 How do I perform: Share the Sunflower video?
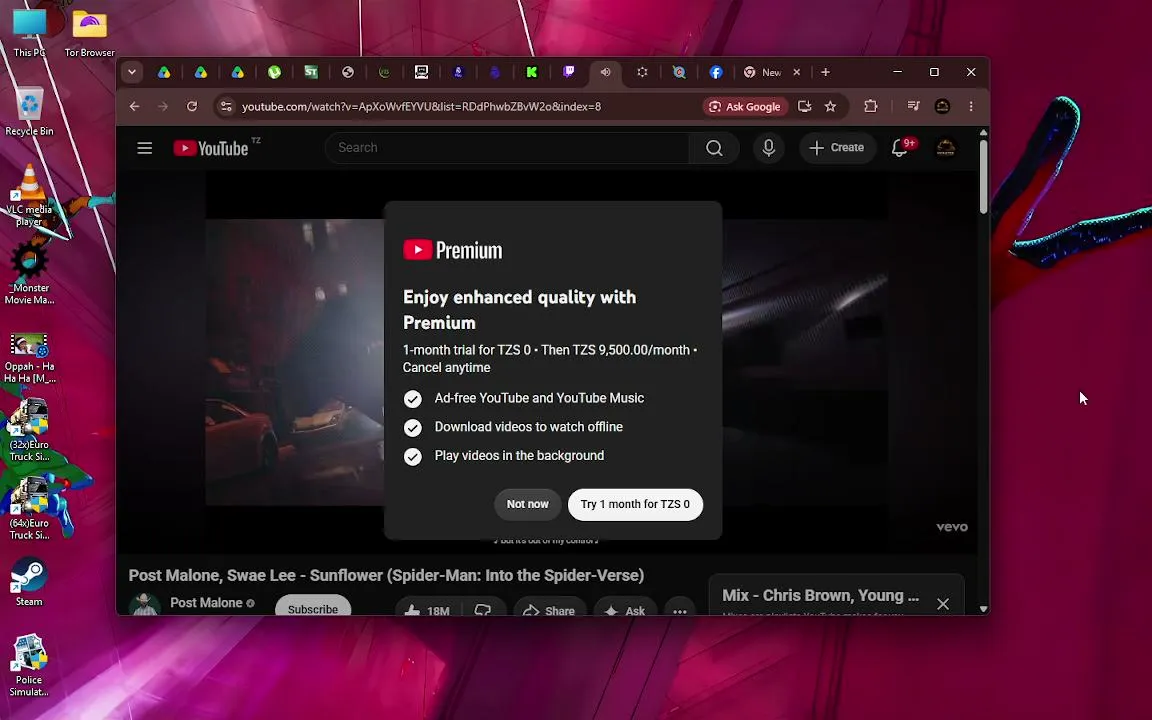[549, 608]
